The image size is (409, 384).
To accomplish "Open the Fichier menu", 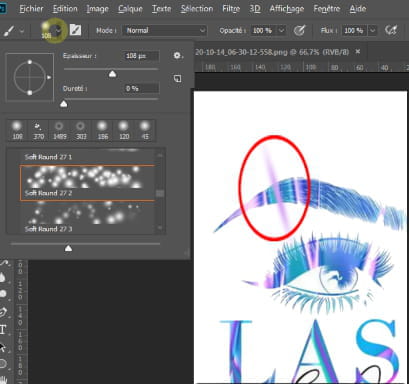I will 31,9.
